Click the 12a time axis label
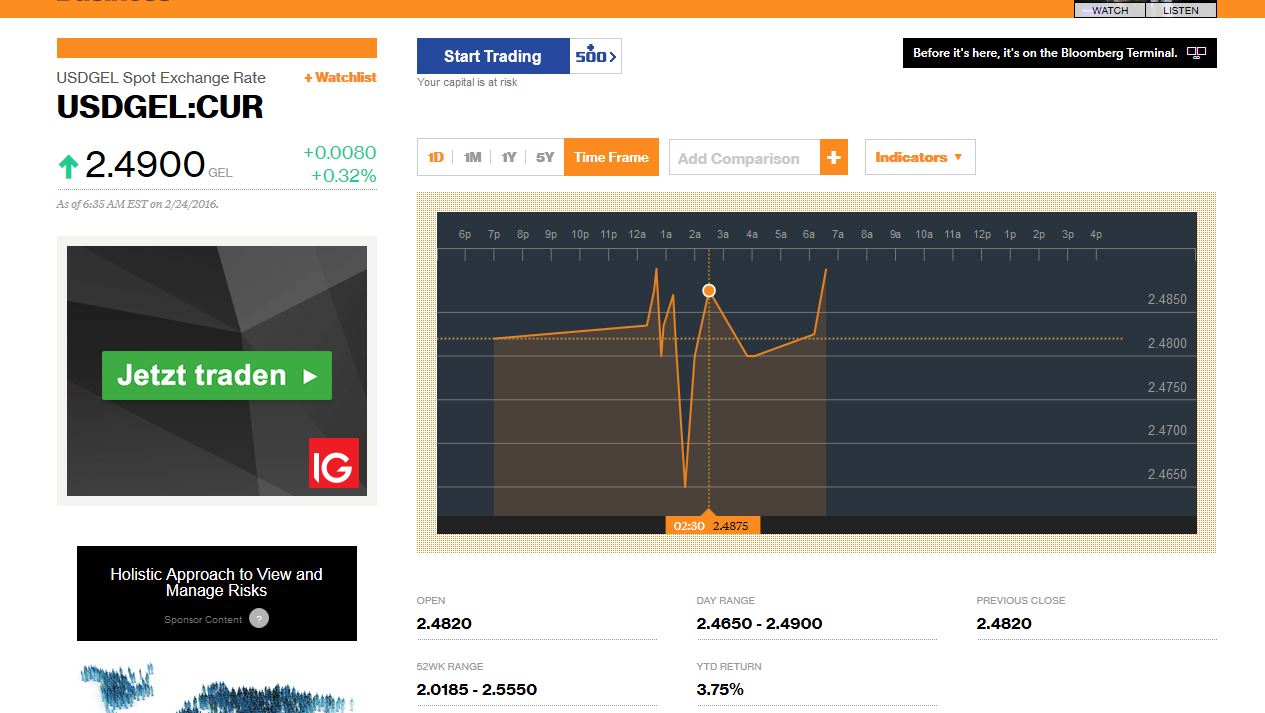The image size is (1265, 713). (637, 234)
